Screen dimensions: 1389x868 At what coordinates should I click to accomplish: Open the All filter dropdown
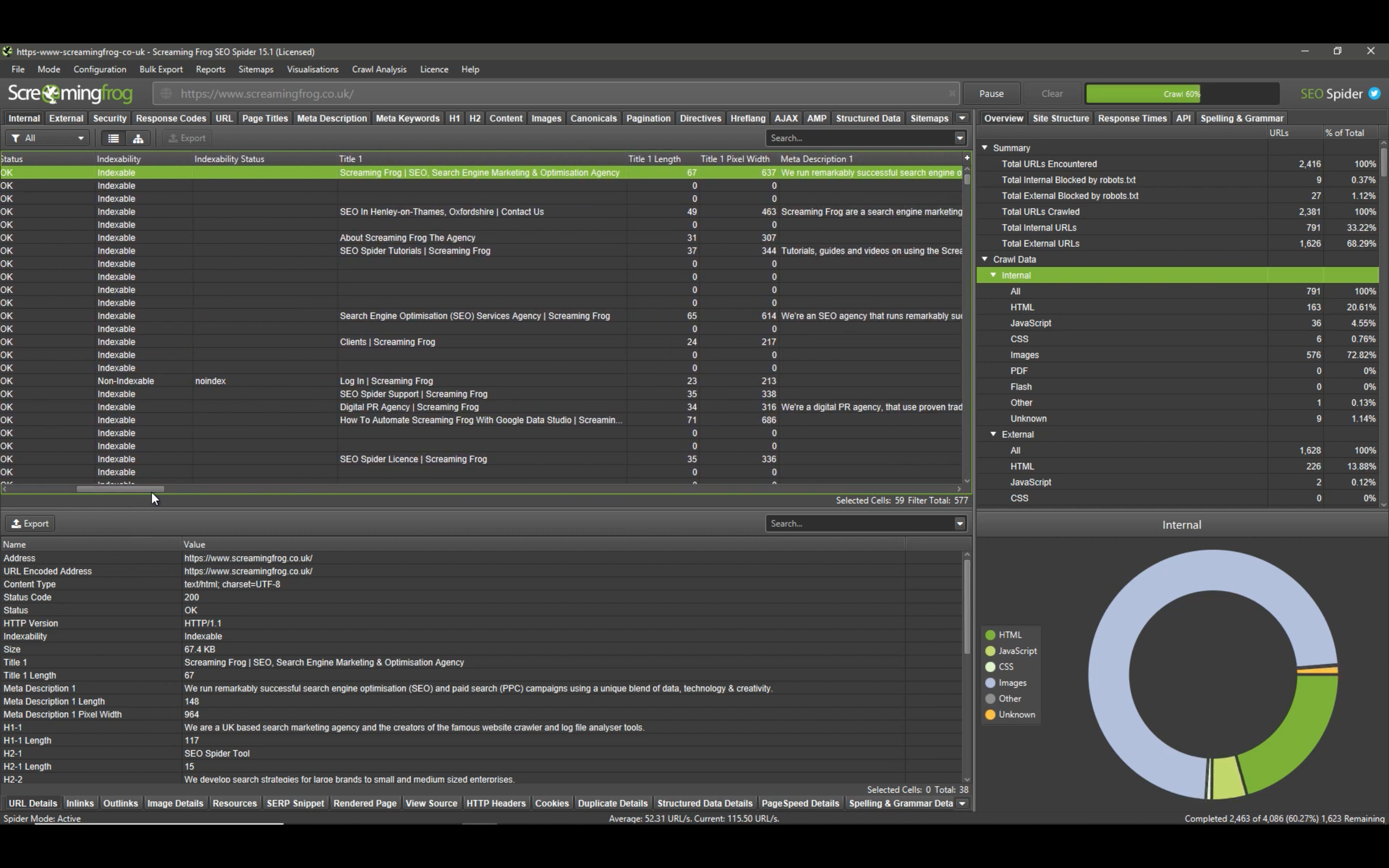point(47,138)
